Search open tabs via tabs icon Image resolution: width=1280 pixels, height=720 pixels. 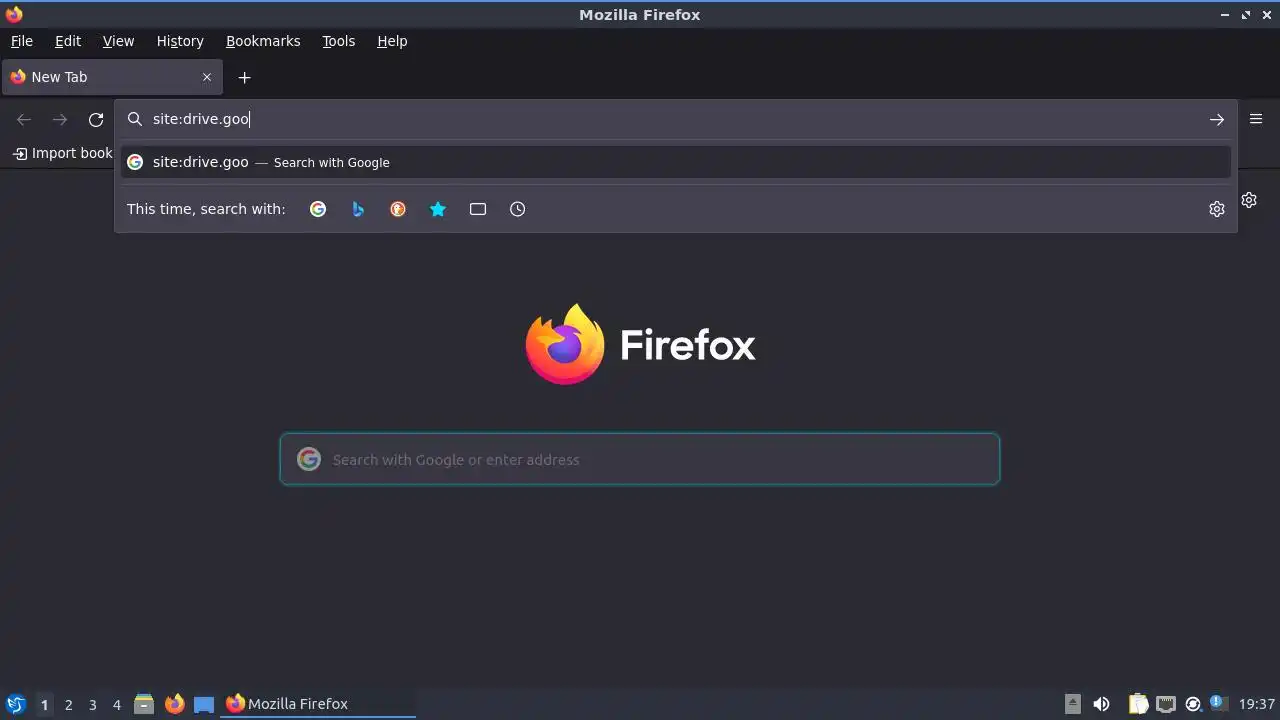coord(478,209)
